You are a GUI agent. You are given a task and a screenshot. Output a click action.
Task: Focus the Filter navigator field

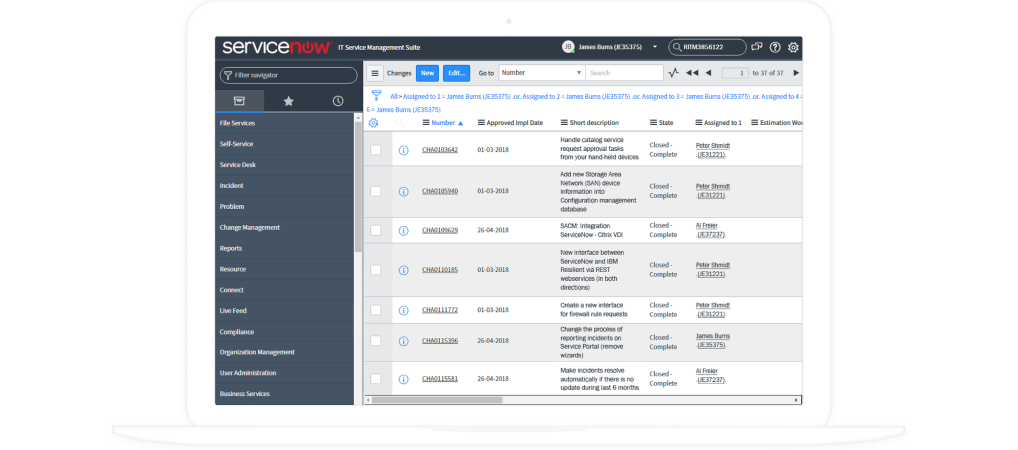pos(288,75)
